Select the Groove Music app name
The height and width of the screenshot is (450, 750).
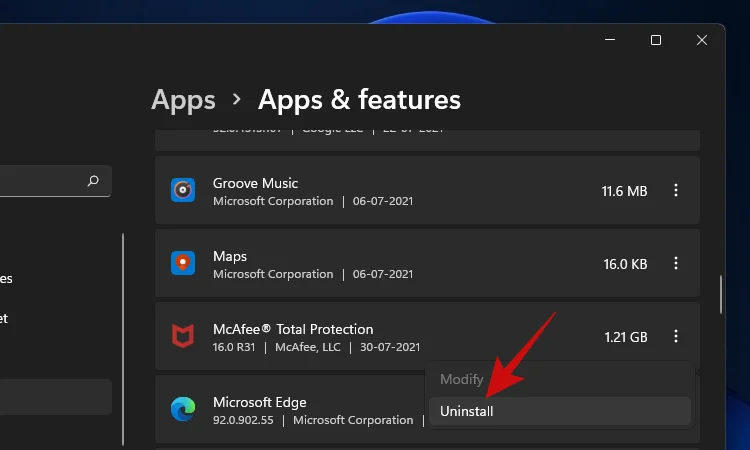click(255, 183)
